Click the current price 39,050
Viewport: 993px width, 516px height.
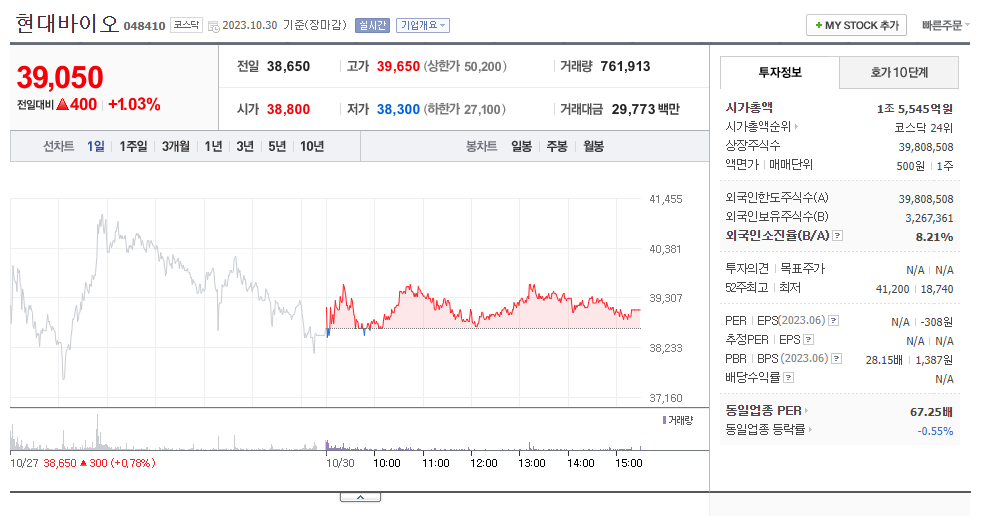60,77
